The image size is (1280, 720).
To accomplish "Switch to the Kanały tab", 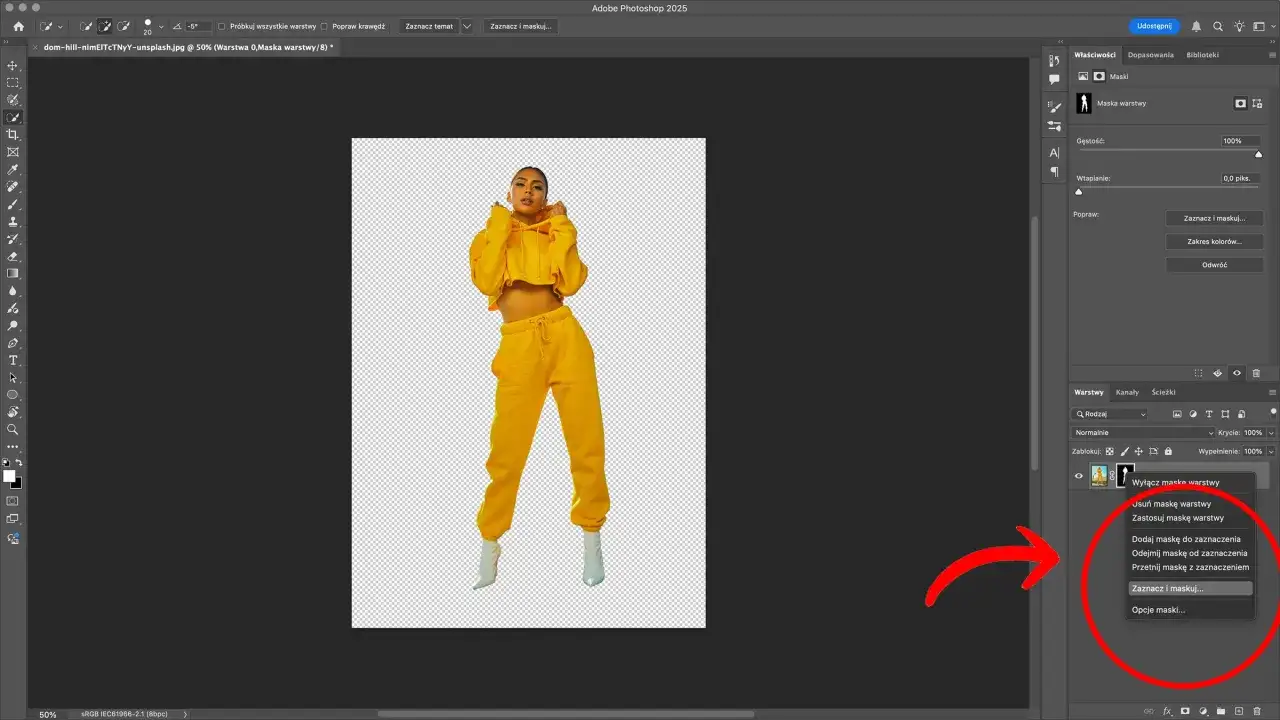I will pyautogui.click(x=1128, y=392).
